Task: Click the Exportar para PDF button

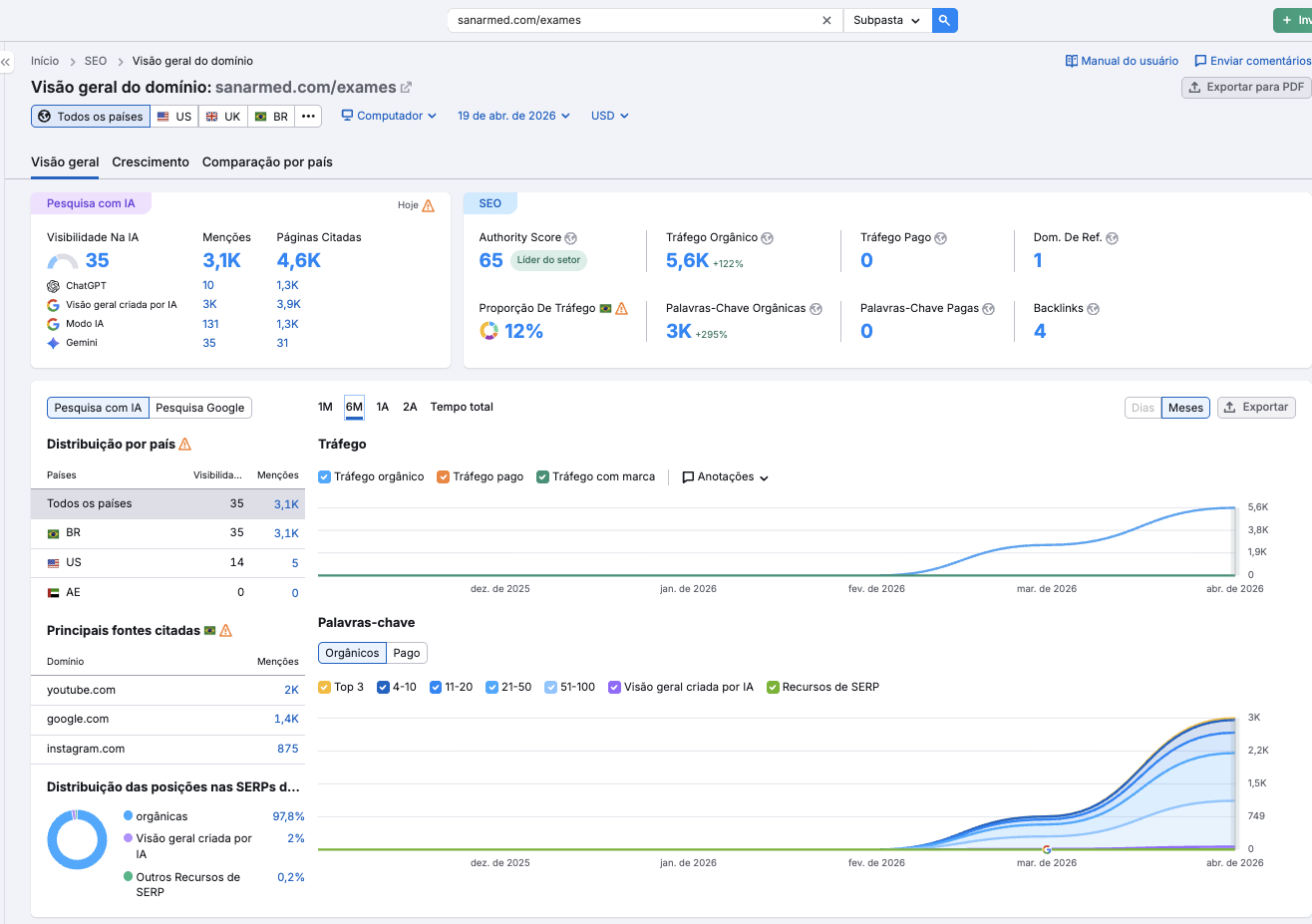Action: (x=1245, y=87)
